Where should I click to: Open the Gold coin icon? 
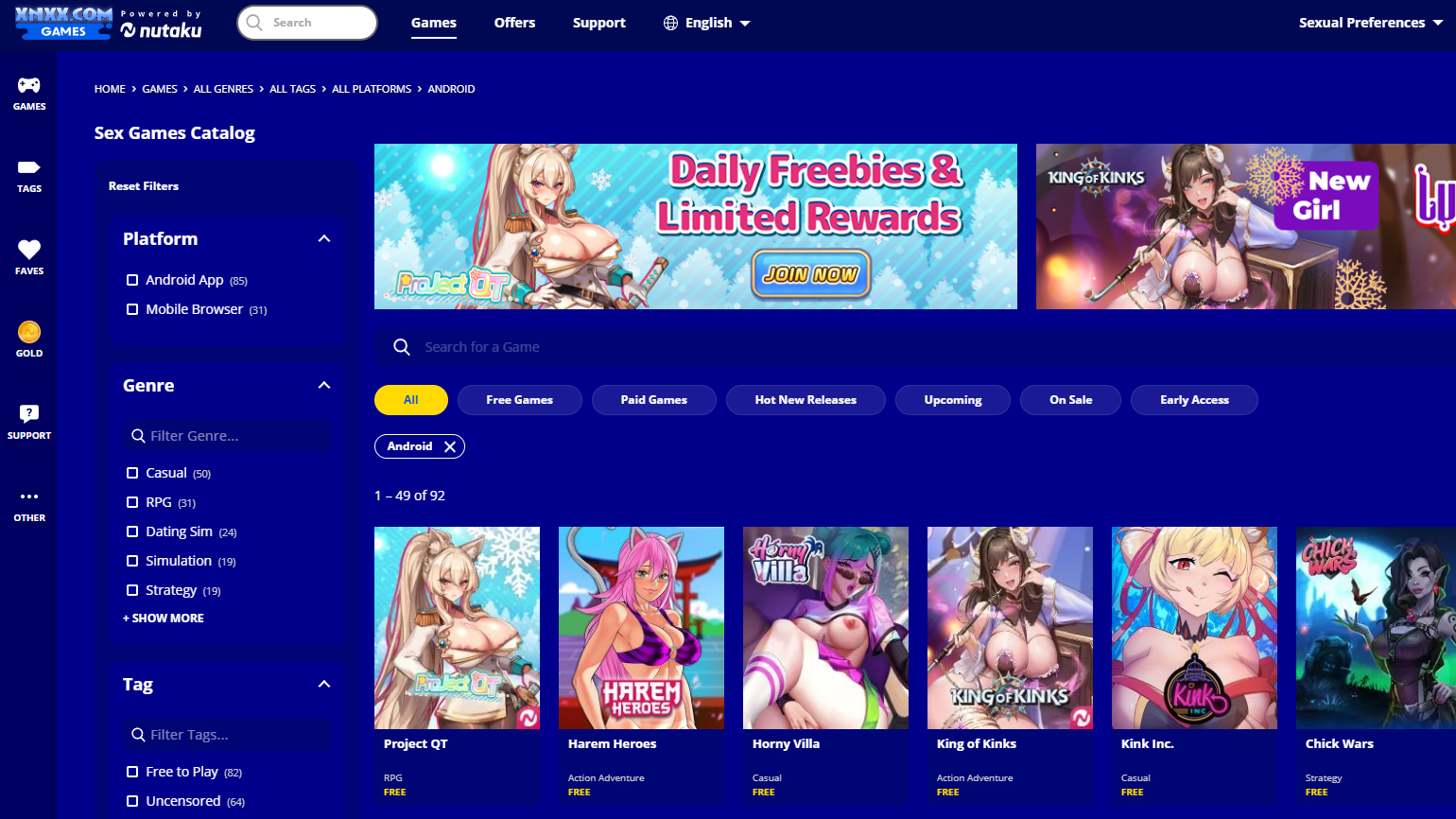(29, 332)
